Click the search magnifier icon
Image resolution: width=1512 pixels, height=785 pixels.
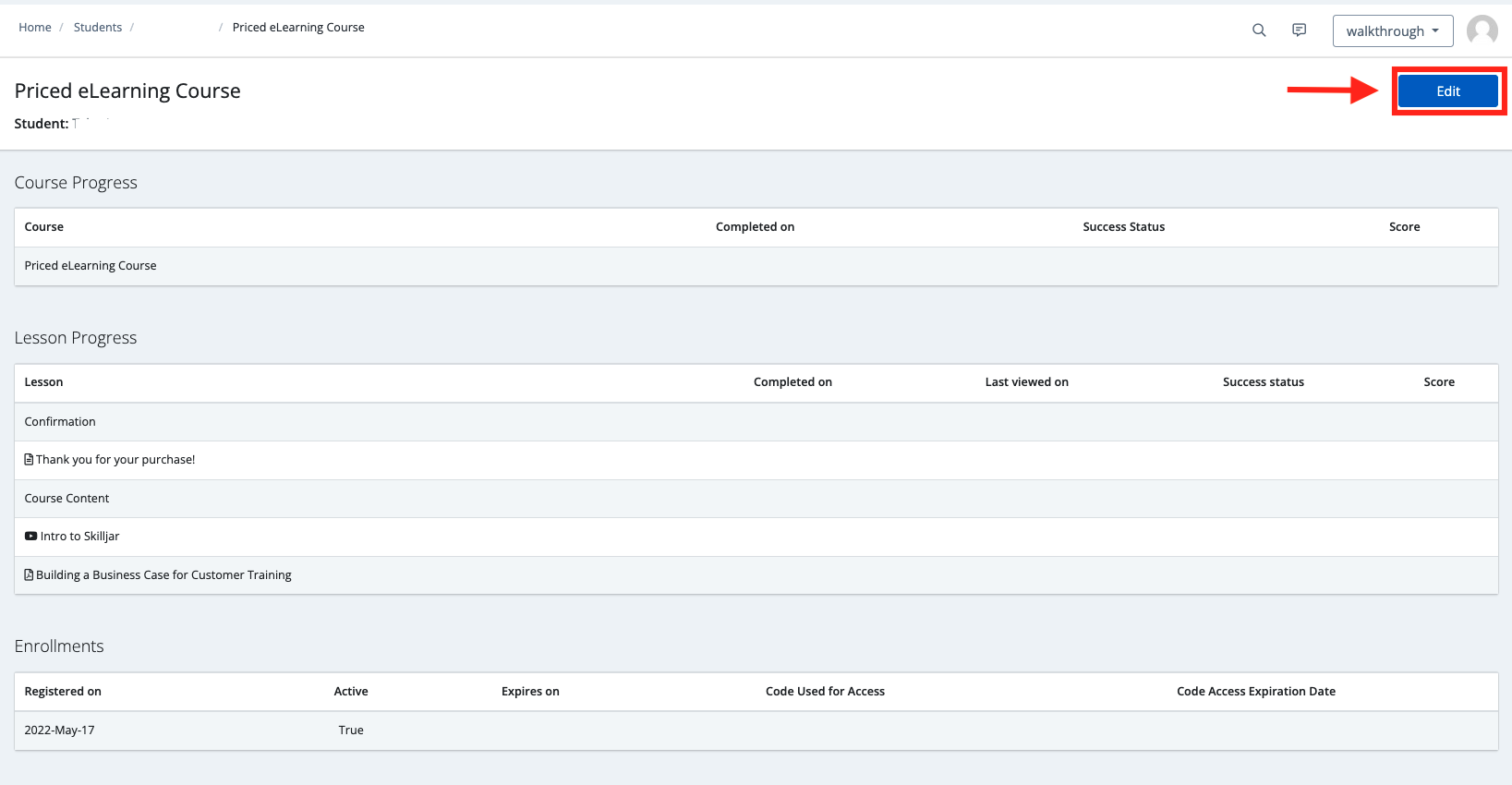(x=1258, y=30)
